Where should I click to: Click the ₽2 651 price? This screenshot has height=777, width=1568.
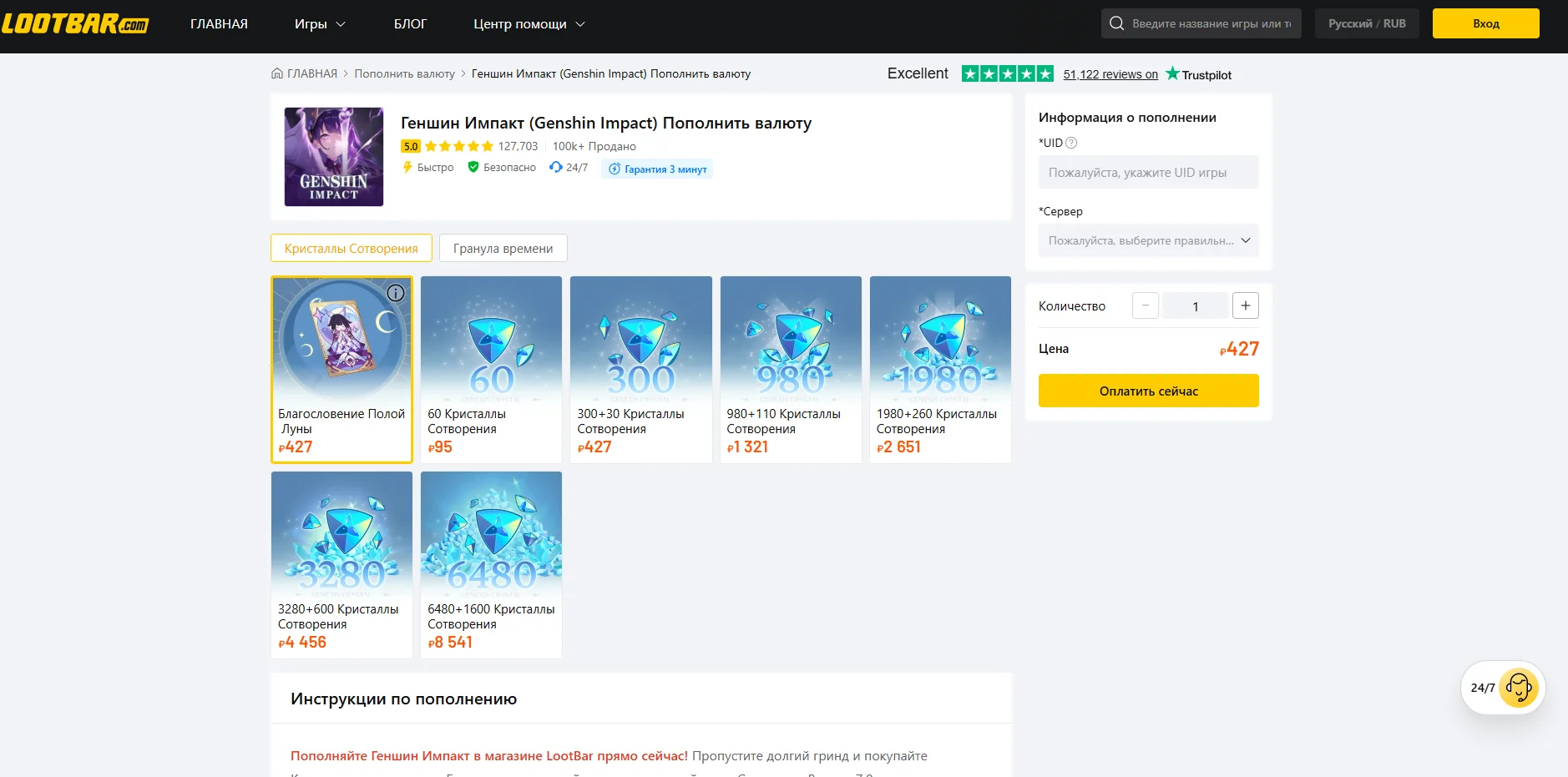point(898,447)
